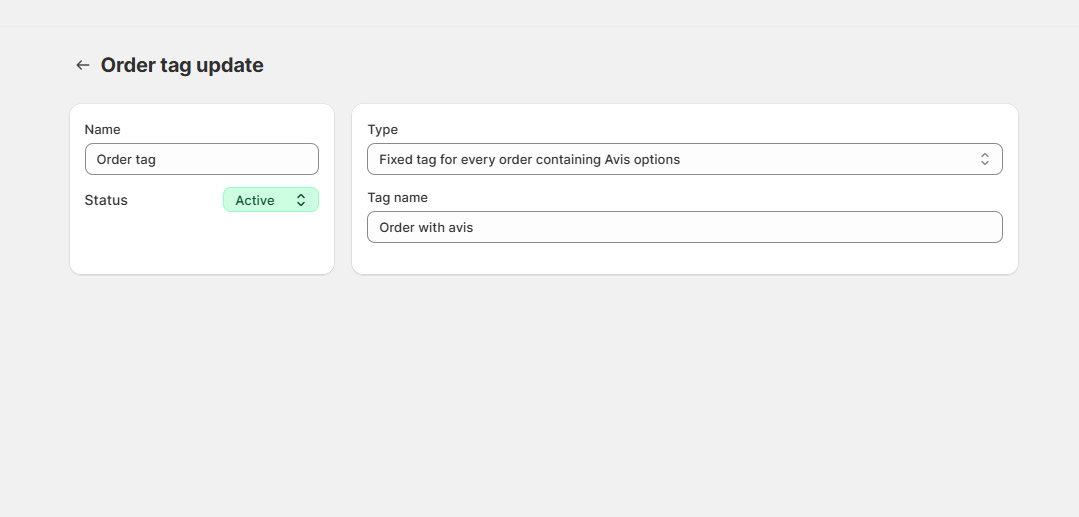Click the "Order tag" text inside the Name field

(126, 159)
